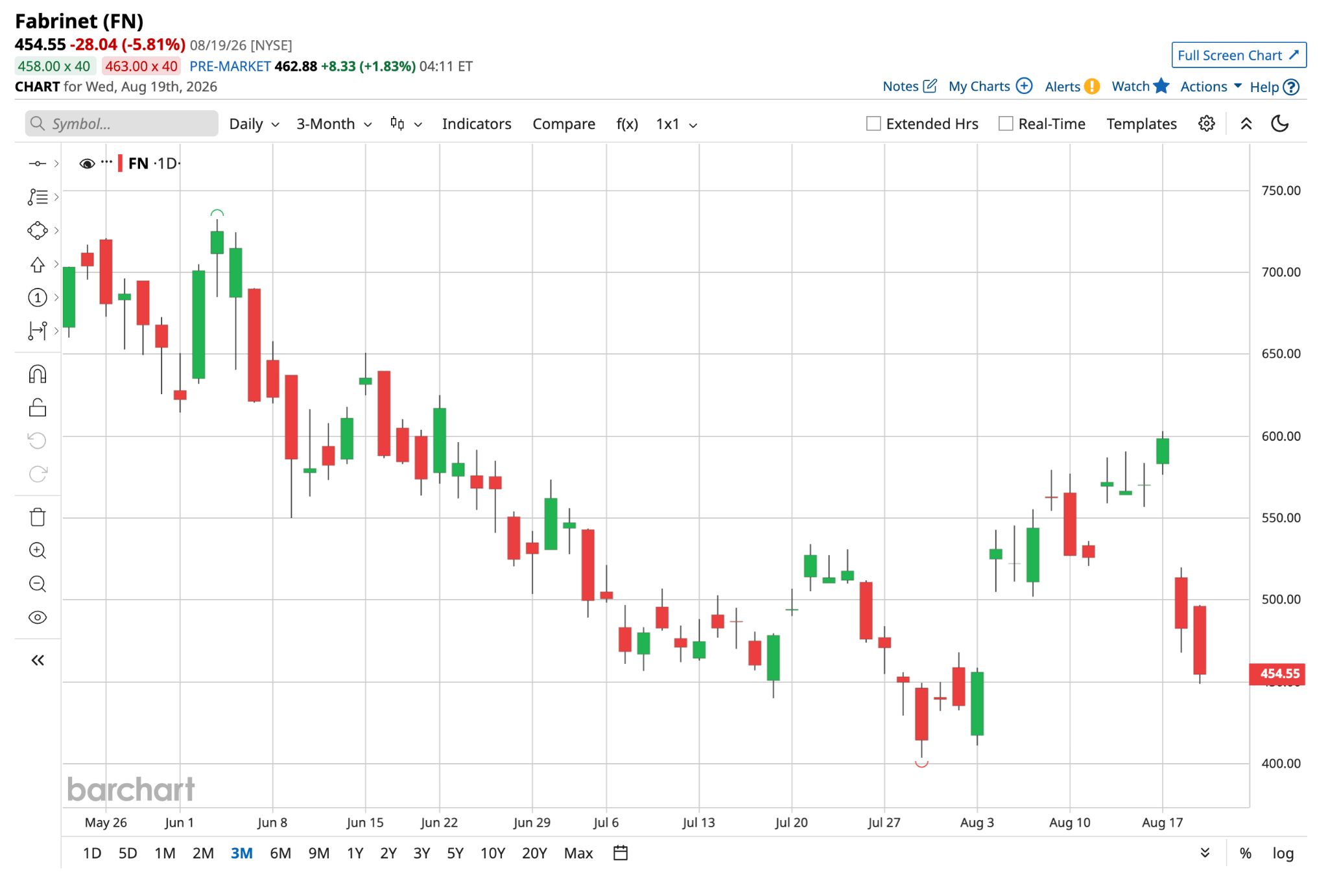Open the f(x) expressions menu
Viewport: 1328px width, 896px height.
627,124
